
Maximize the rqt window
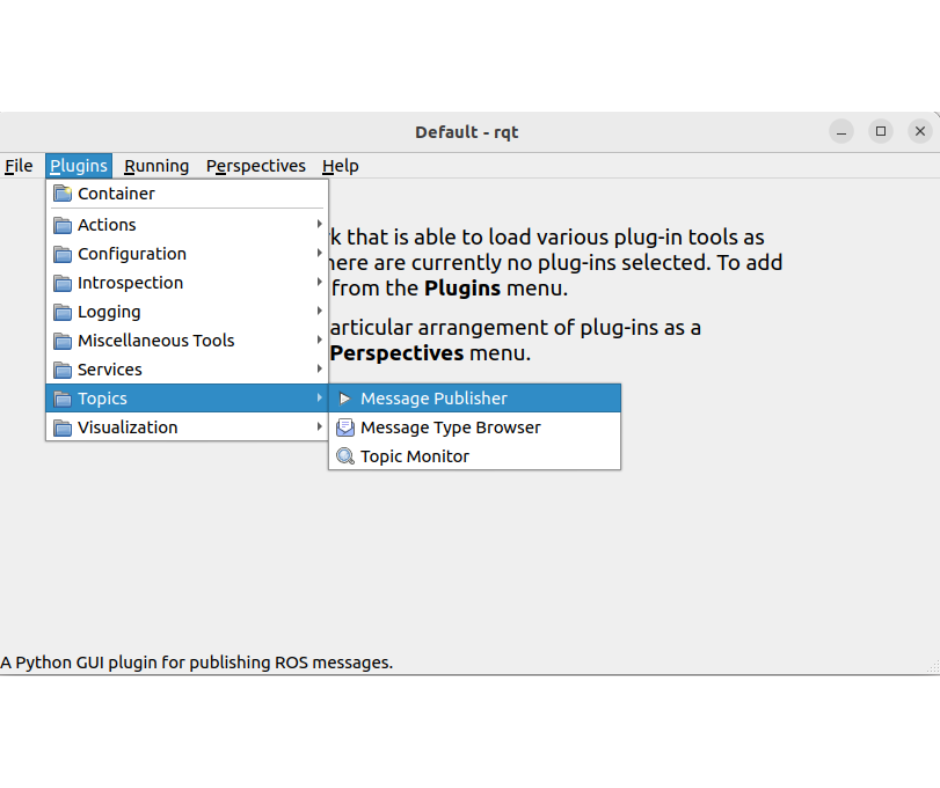880,131
